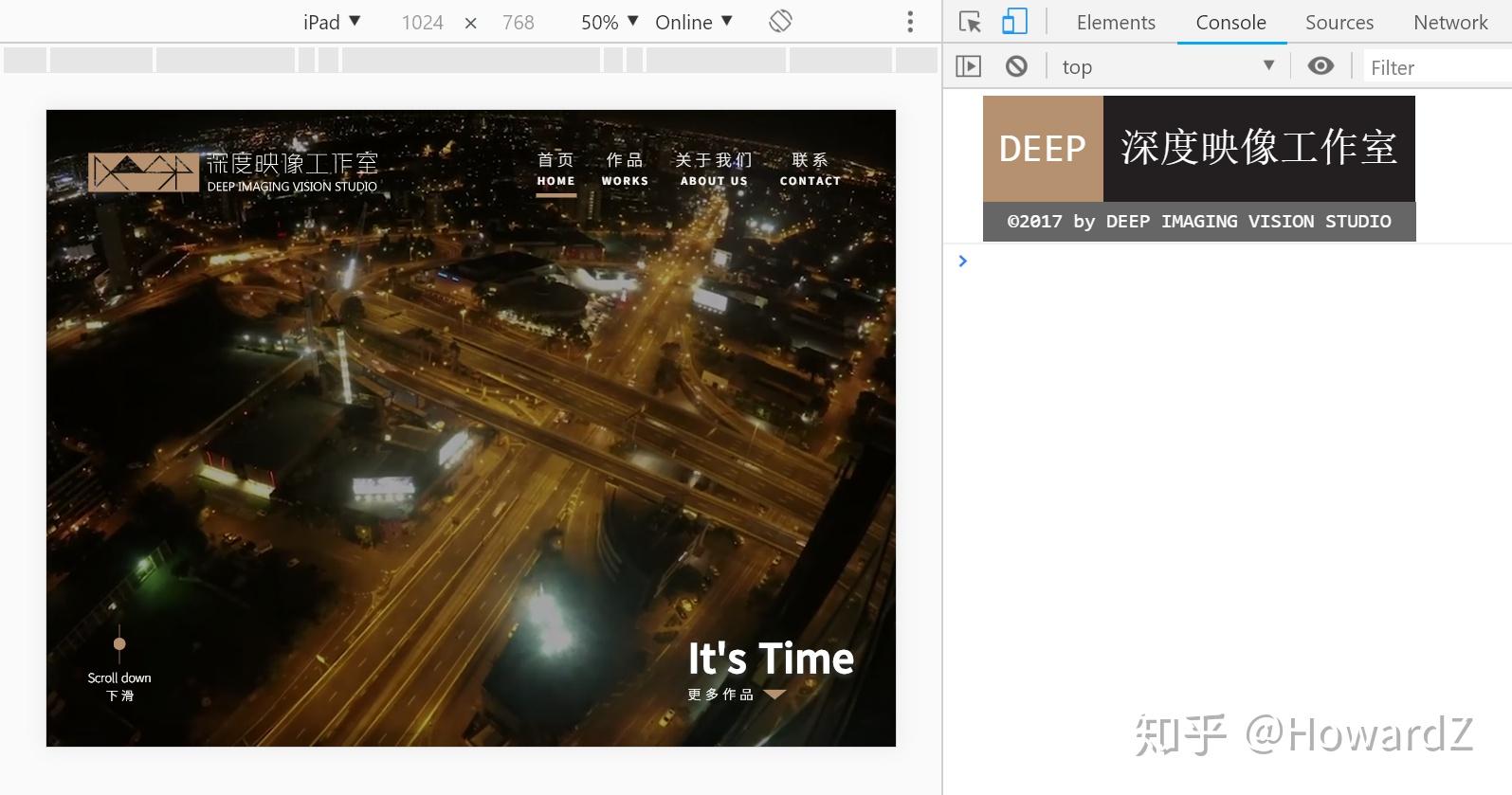Image resolution: width=1512 pixels, height=795 pixels.
Task: Open the top JavaScript context dropdown
Action: [1168, 66]
